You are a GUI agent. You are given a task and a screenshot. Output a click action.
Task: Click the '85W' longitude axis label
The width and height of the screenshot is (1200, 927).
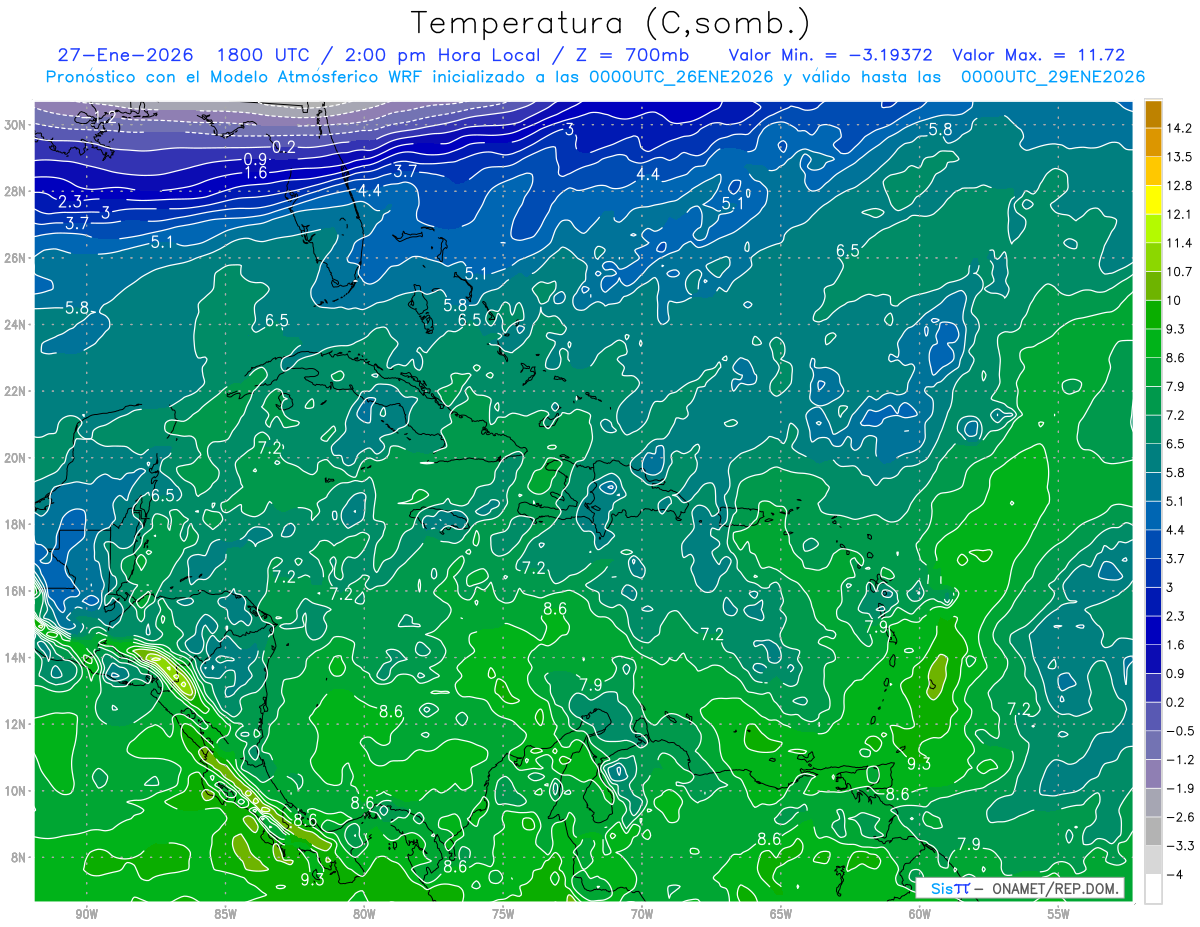pos(225,915)
